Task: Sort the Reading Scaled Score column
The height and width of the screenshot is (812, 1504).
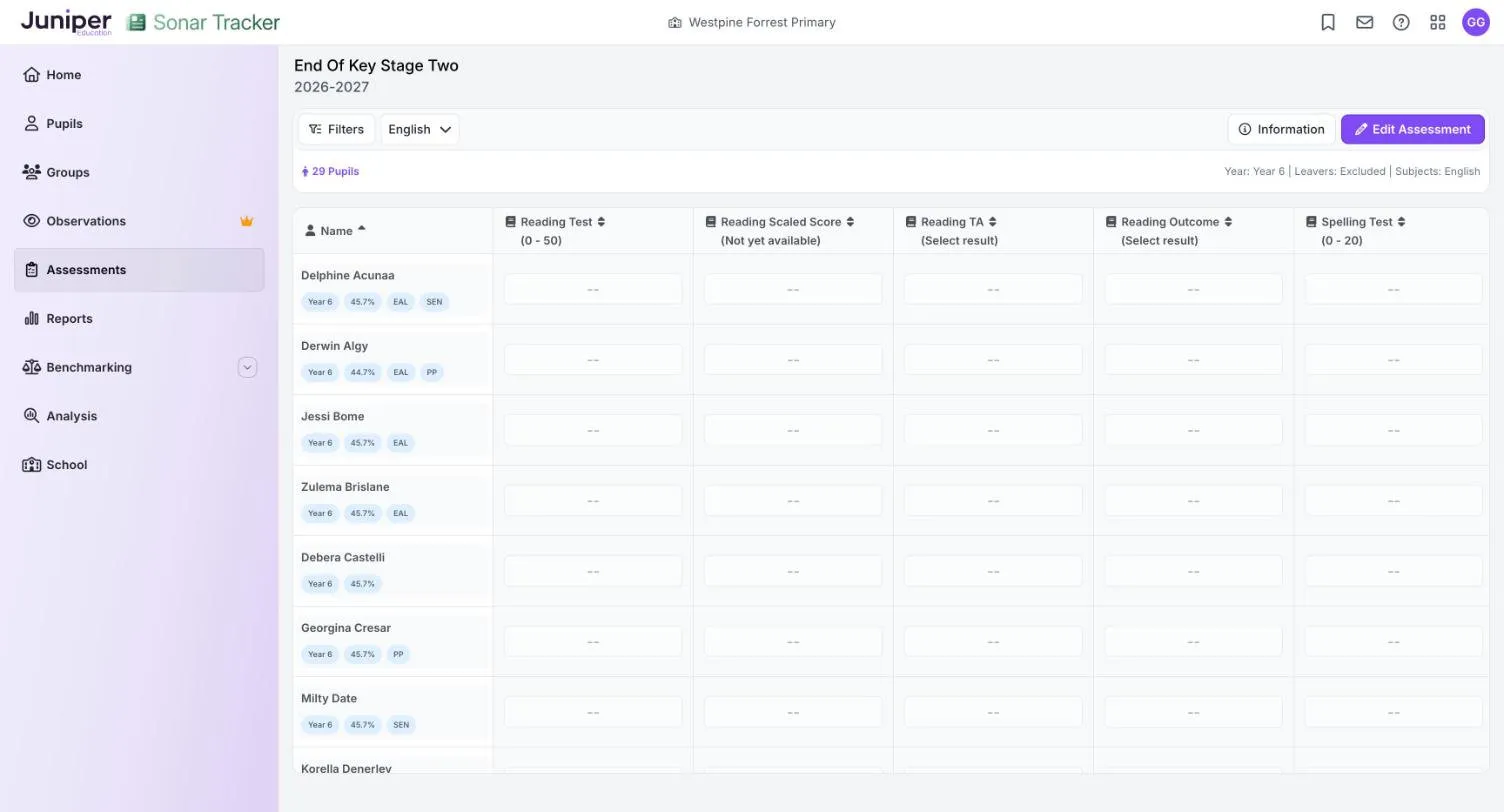Action: [x=850, y=222]
